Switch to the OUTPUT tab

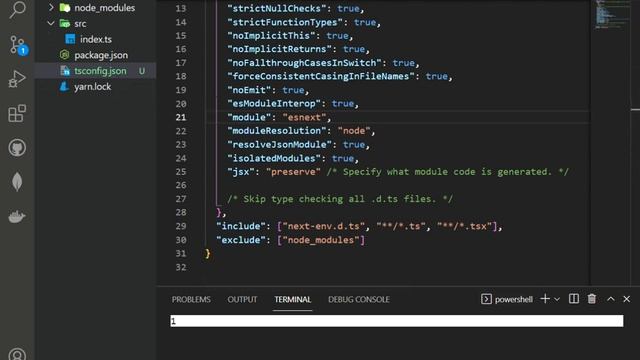click(x=242, y=300)
